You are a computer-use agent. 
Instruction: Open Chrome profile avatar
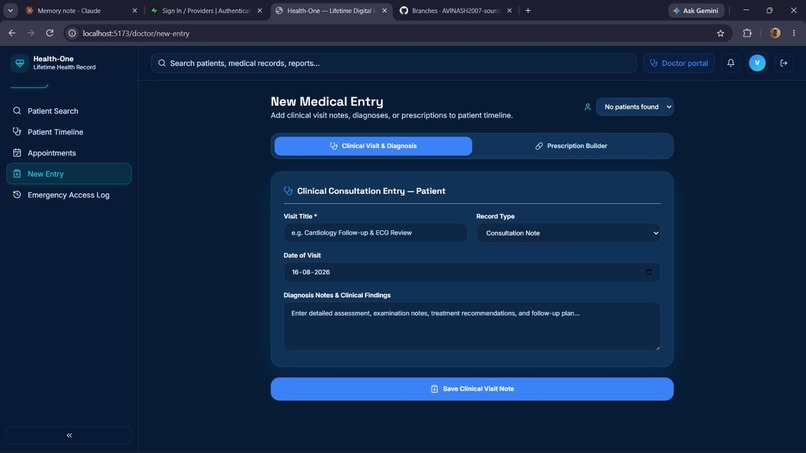coord(775,33)
